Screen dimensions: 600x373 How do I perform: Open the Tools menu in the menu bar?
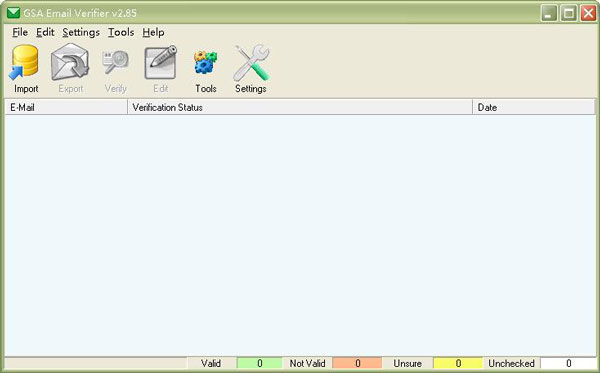(x=121, y=33)
